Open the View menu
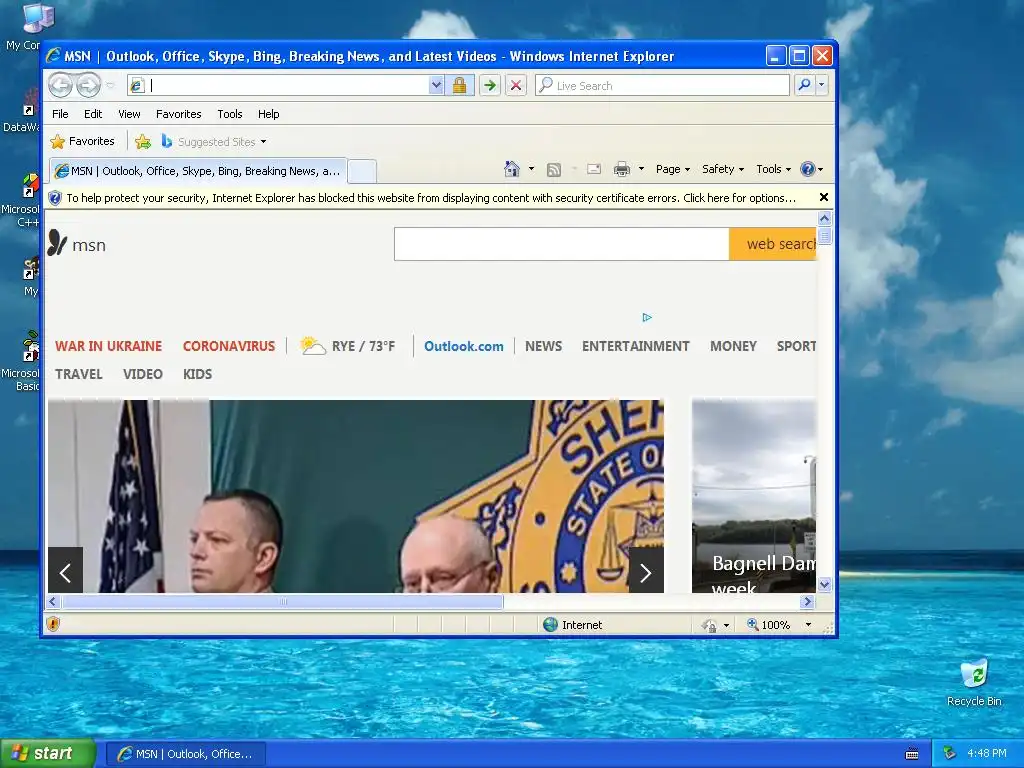 [x=129, y=114]
